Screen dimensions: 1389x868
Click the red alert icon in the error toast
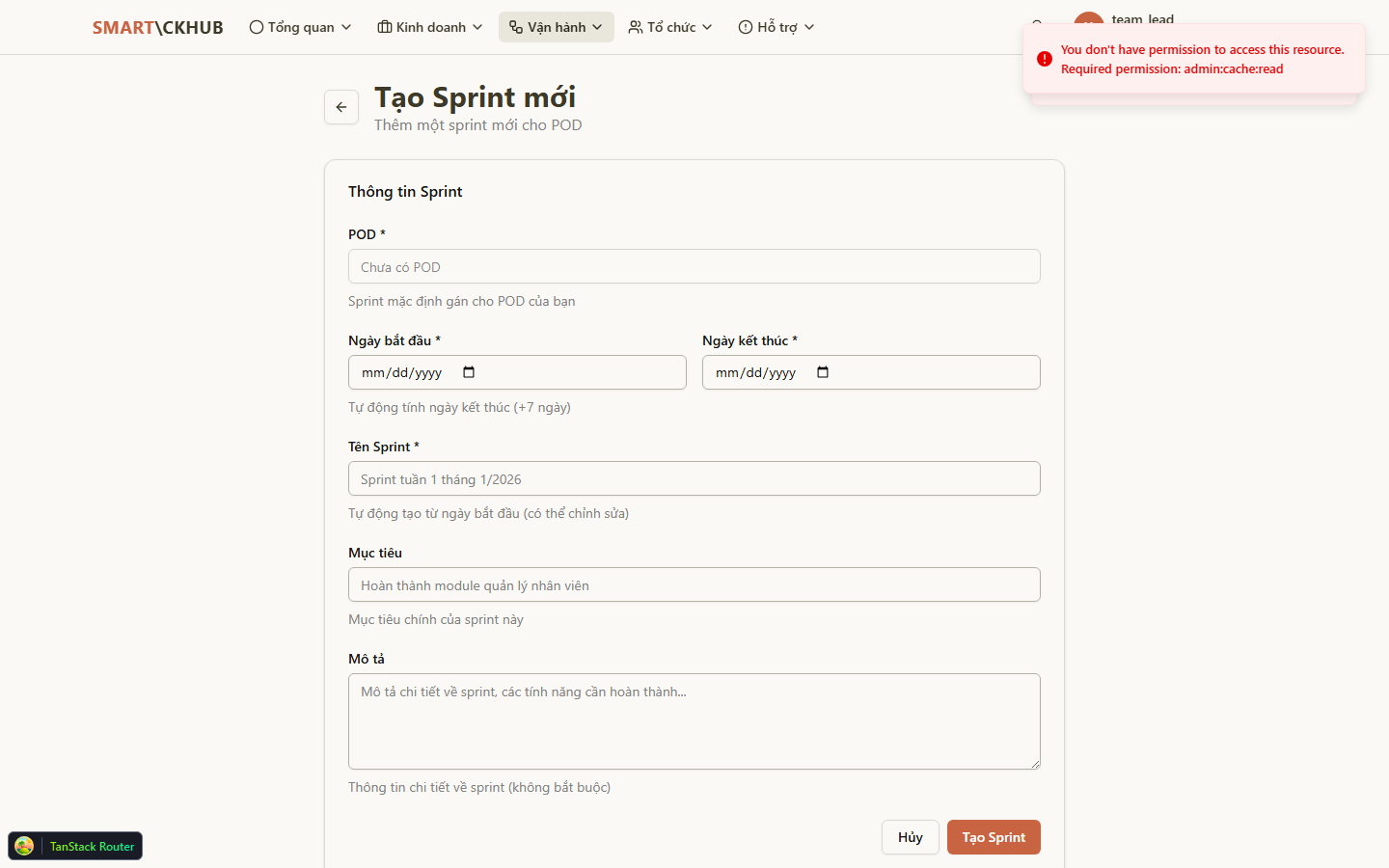click(1044, 59)
